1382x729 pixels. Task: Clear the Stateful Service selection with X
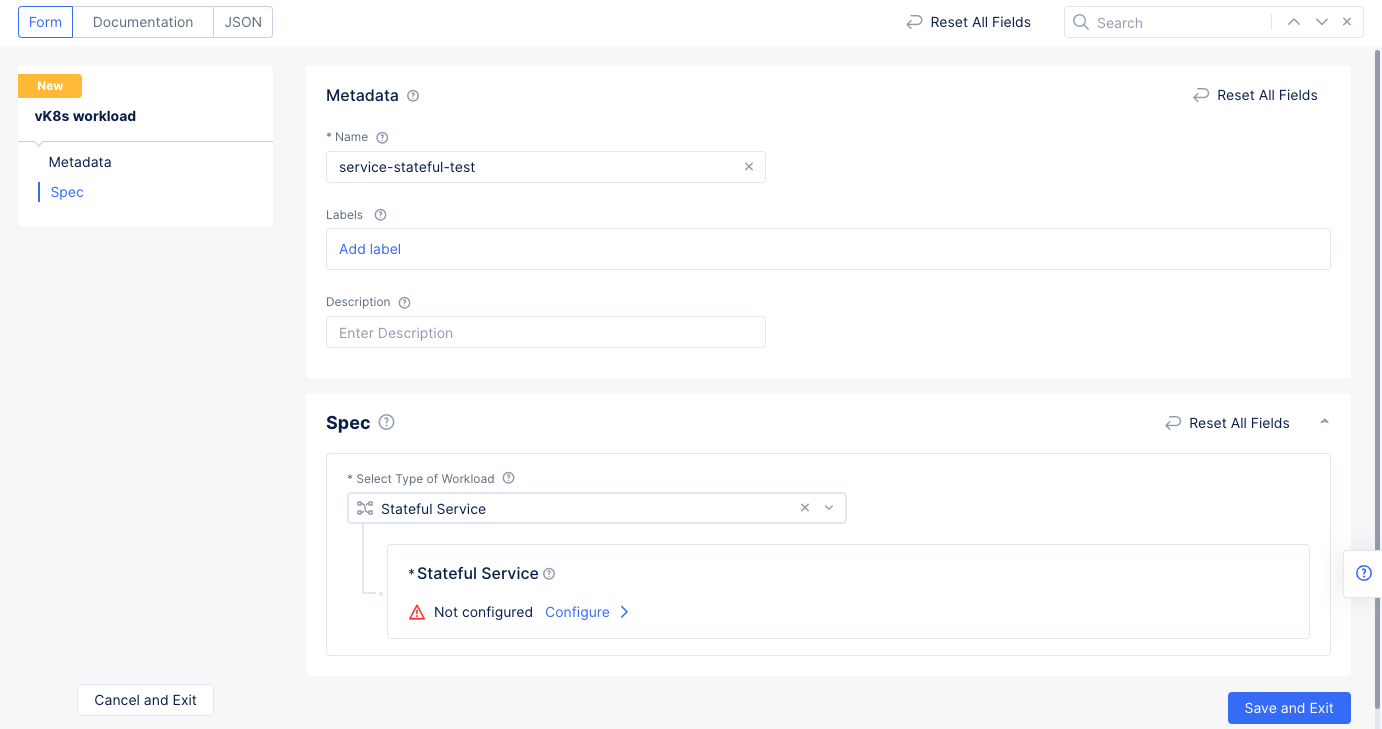(x=805, y=508)
